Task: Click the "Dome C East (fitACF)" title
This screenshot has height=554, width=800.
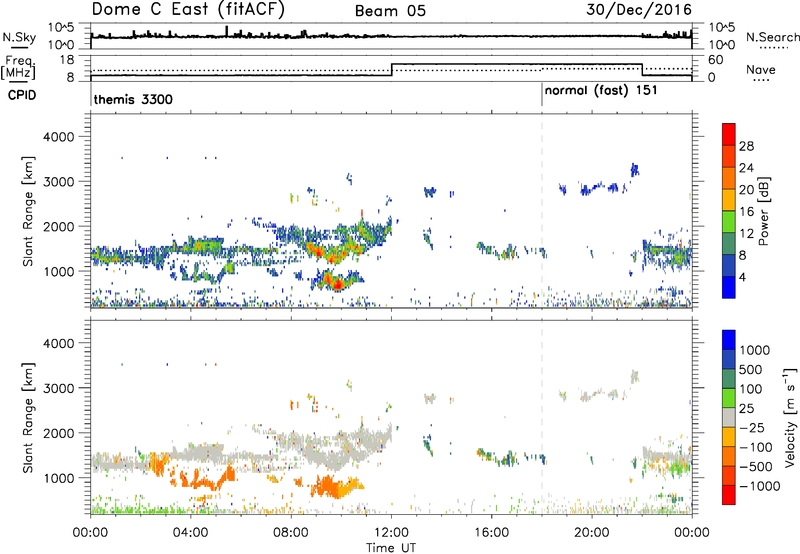Action: point(188,10)
